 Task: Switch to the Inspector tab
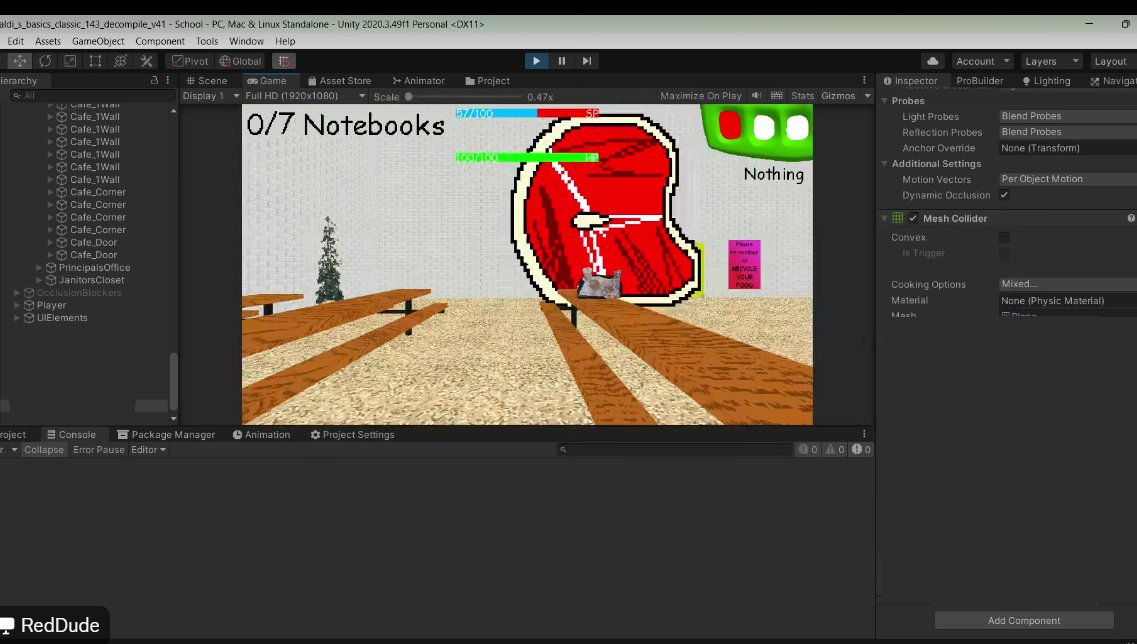coord(910,80)
